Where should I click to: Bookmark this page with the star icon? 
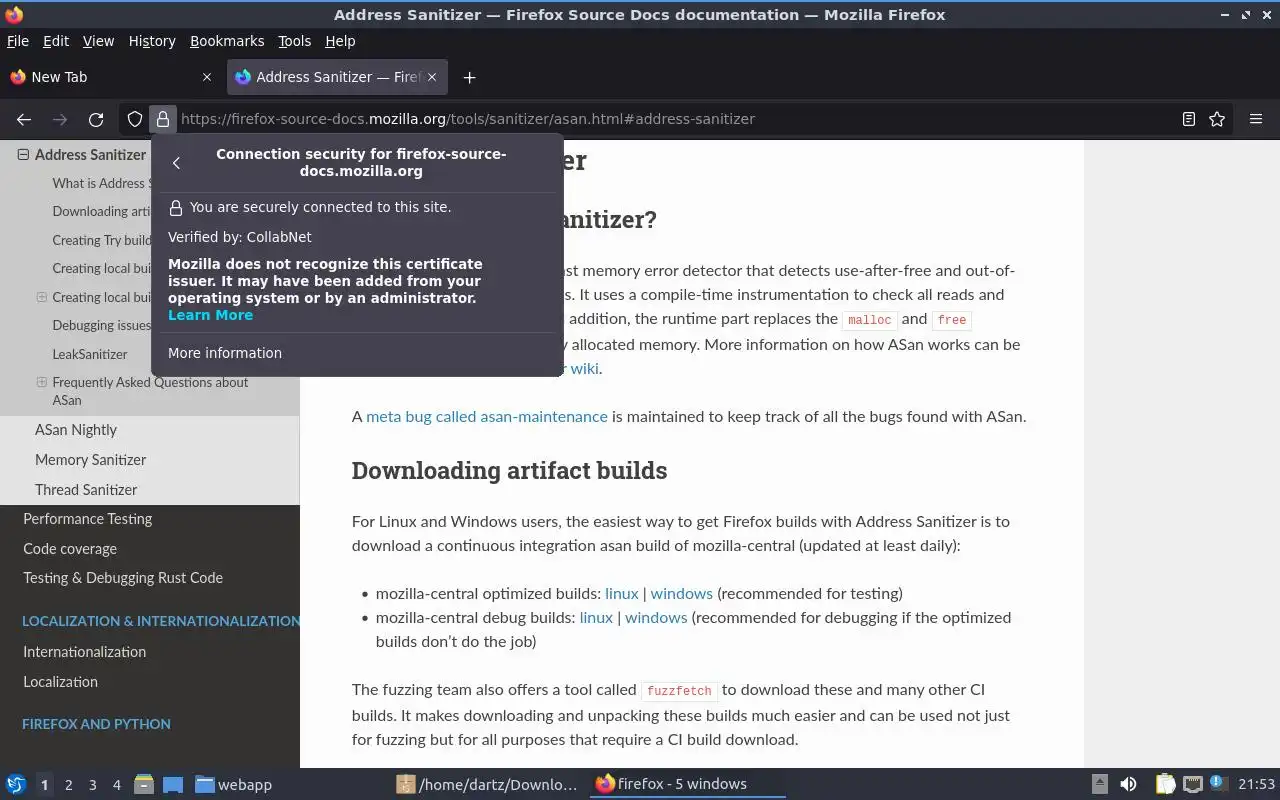click(1217, 119)
